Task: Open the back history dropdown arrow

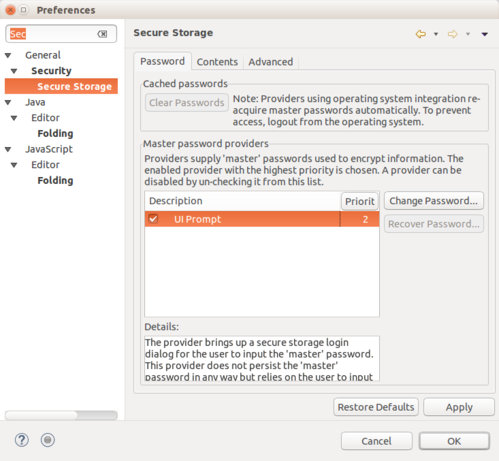Action: (x=436, y=34)
